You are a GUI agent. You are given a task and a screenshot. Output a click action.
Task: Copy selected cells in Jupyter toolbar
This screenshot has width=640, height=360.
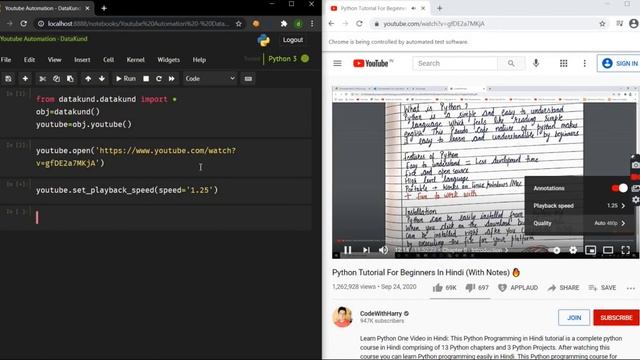[56, 79]
